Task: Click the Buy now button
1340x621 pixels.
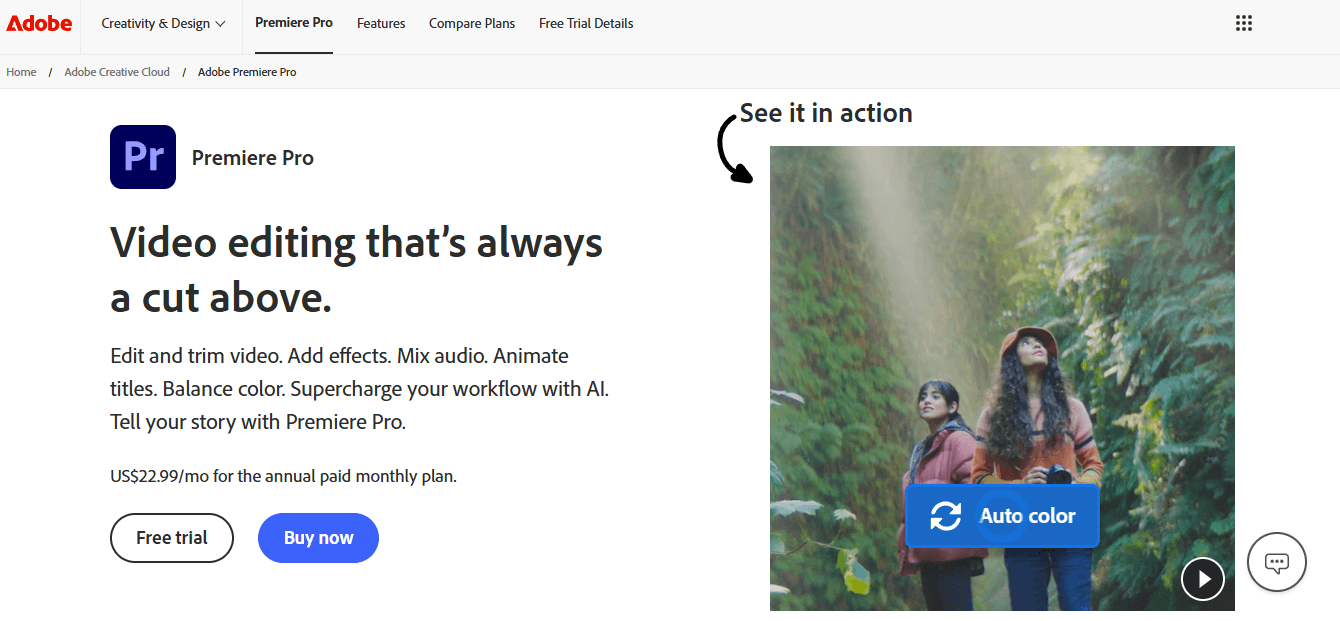Action: pos(318,537)
